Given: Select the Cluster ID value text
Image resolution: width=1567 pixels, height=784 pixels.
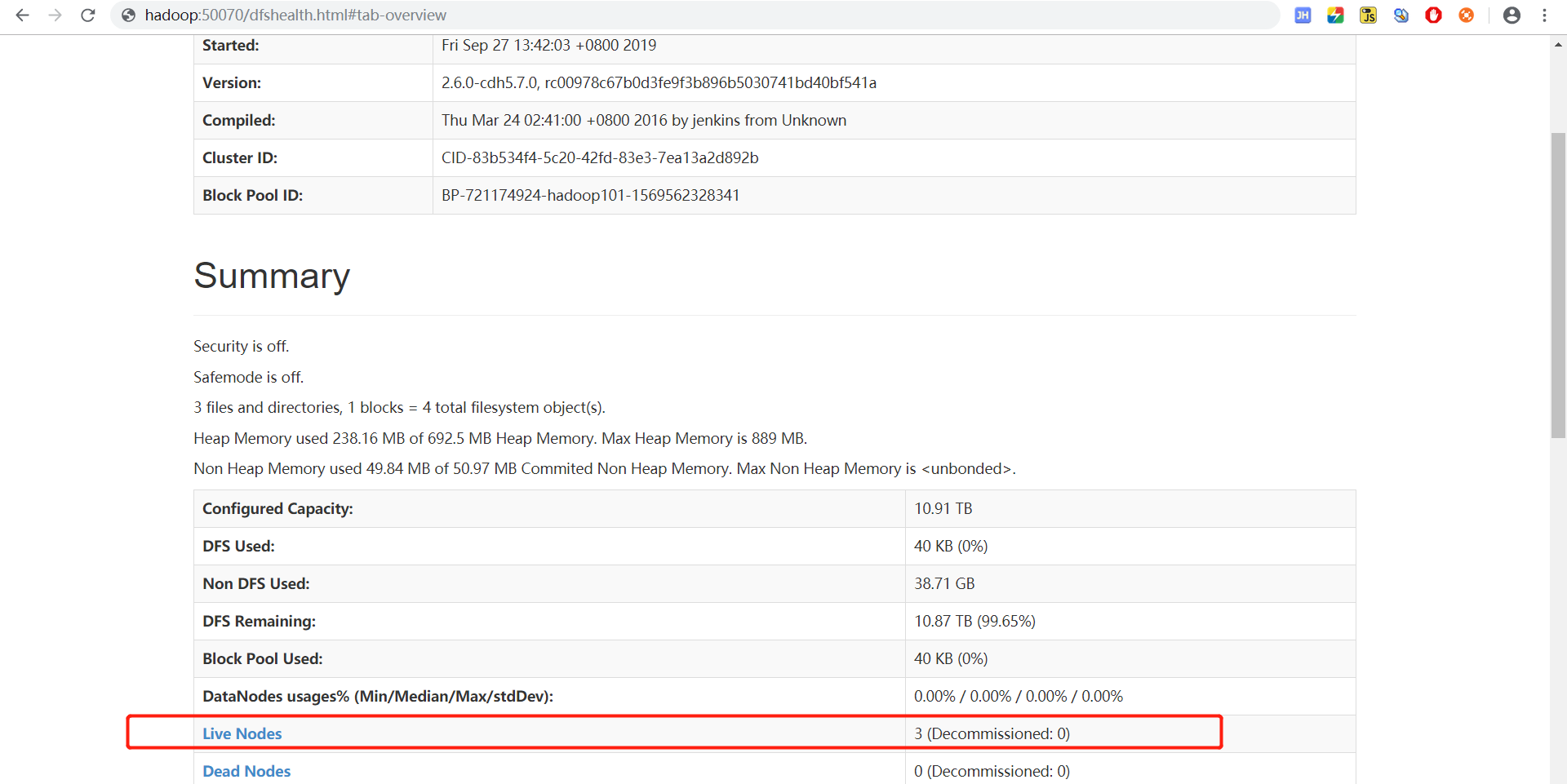Looking at the screenshot, I should pyautogui.click(x=600, y=157).
